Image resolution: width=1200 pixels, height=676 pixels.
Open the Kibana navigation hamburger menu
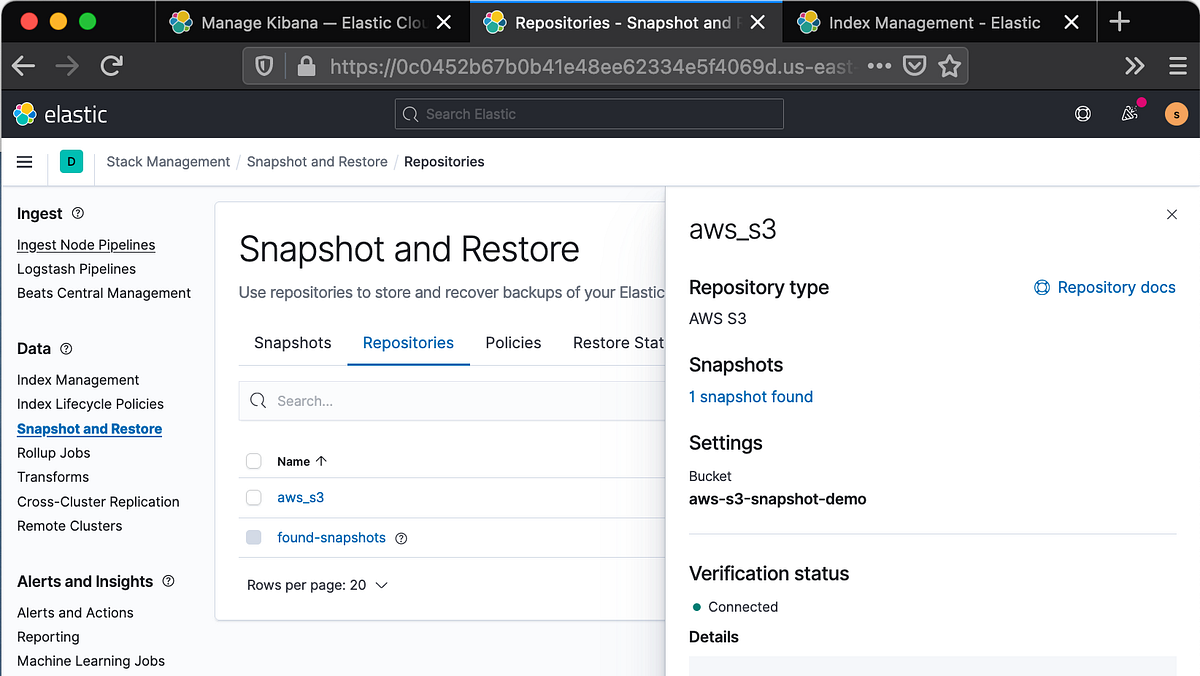tap(24, 161)
